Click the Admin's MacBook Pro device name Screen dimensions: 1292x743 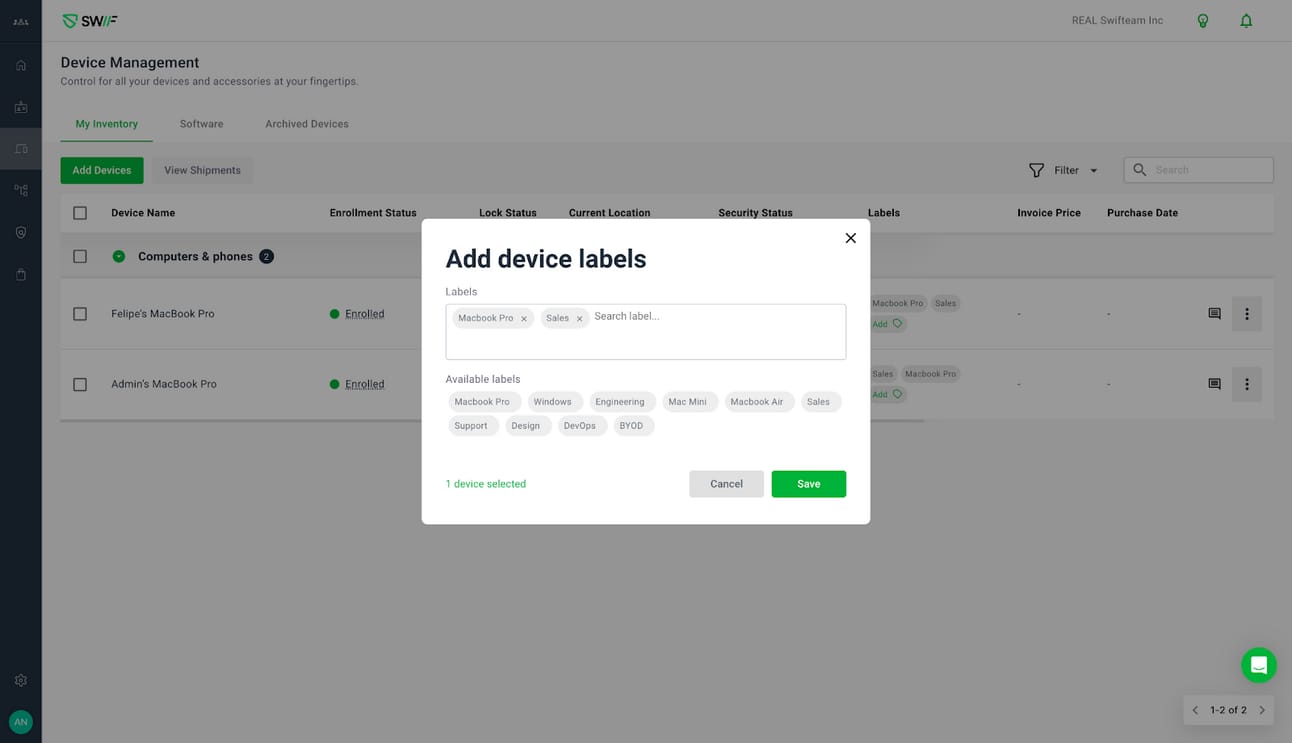(x=164, y=384)
